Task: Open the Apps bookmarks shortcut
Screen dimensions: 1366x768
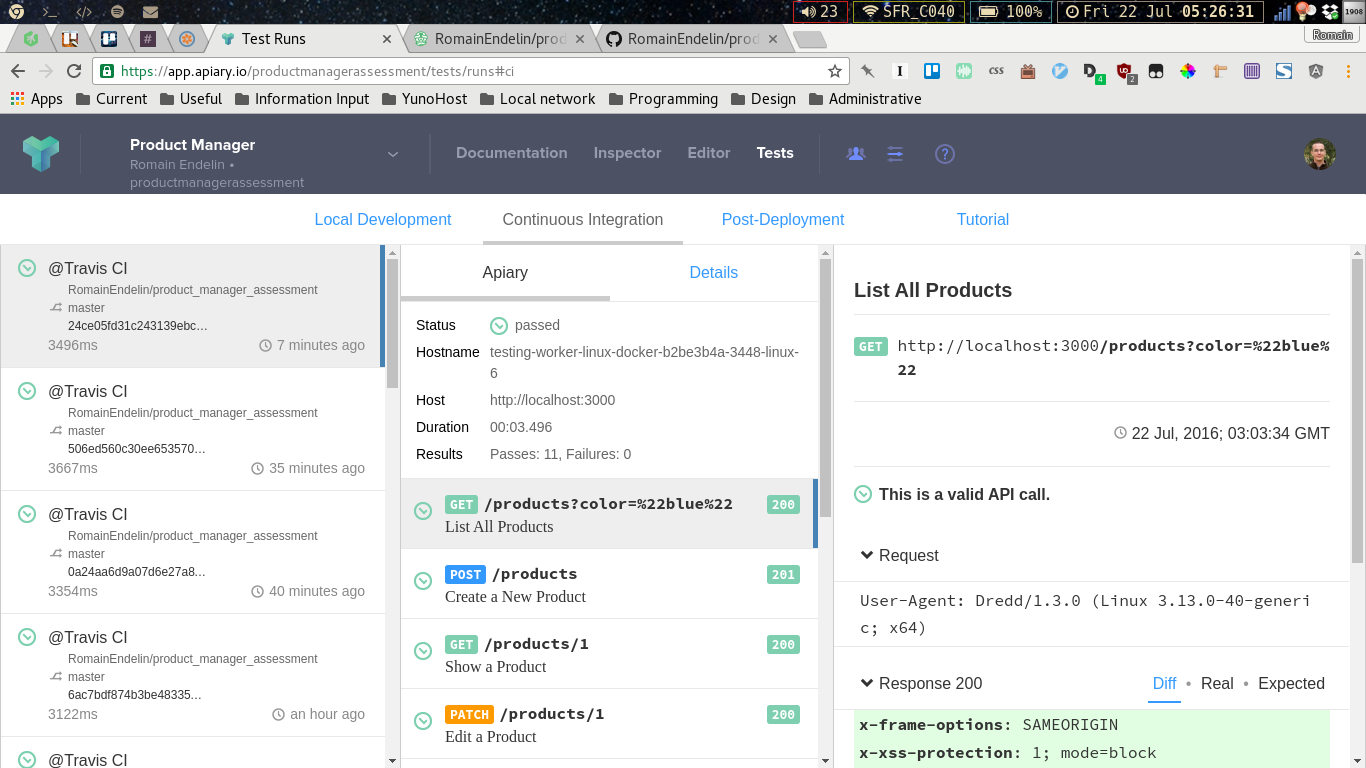Action: (x=37, y=99)
